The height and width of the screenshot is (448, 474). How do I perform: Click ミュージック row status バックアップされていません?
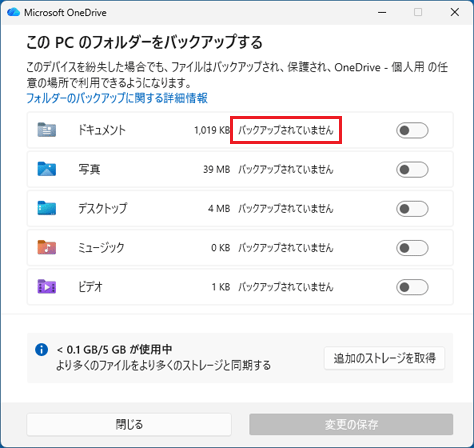point(286,248)
